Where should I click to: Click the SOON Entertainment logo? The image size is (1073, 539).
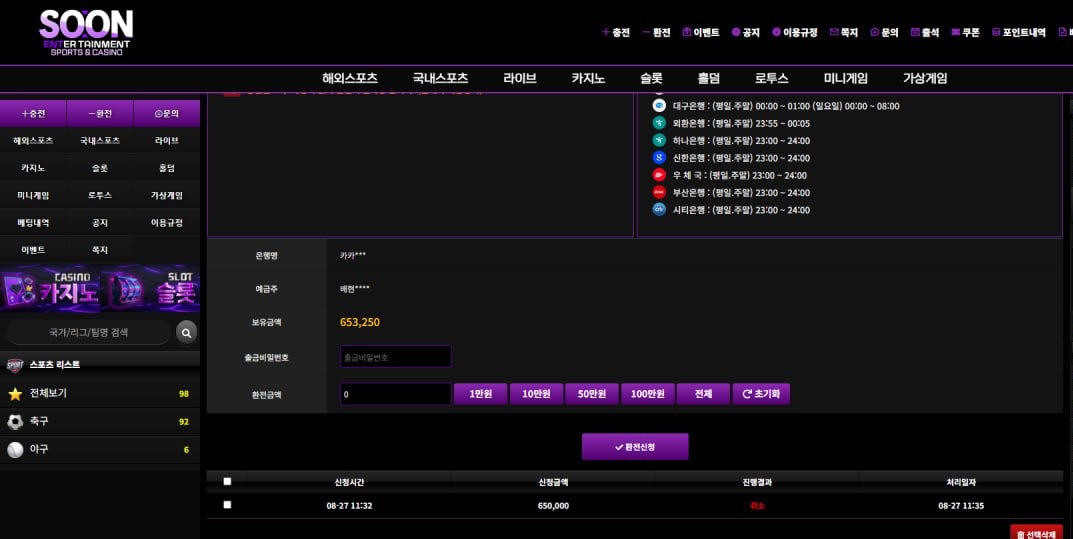86,32
